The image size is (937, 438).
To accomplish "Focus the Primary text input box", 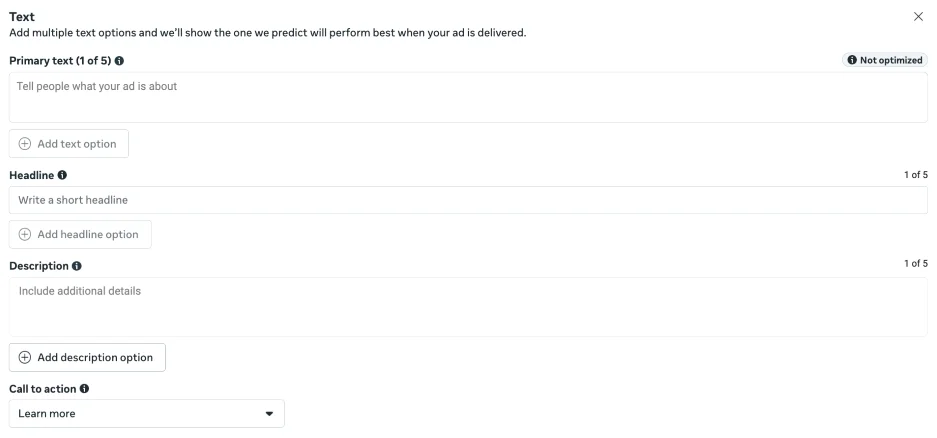I will pyautogui.click(x=468, y=97).
